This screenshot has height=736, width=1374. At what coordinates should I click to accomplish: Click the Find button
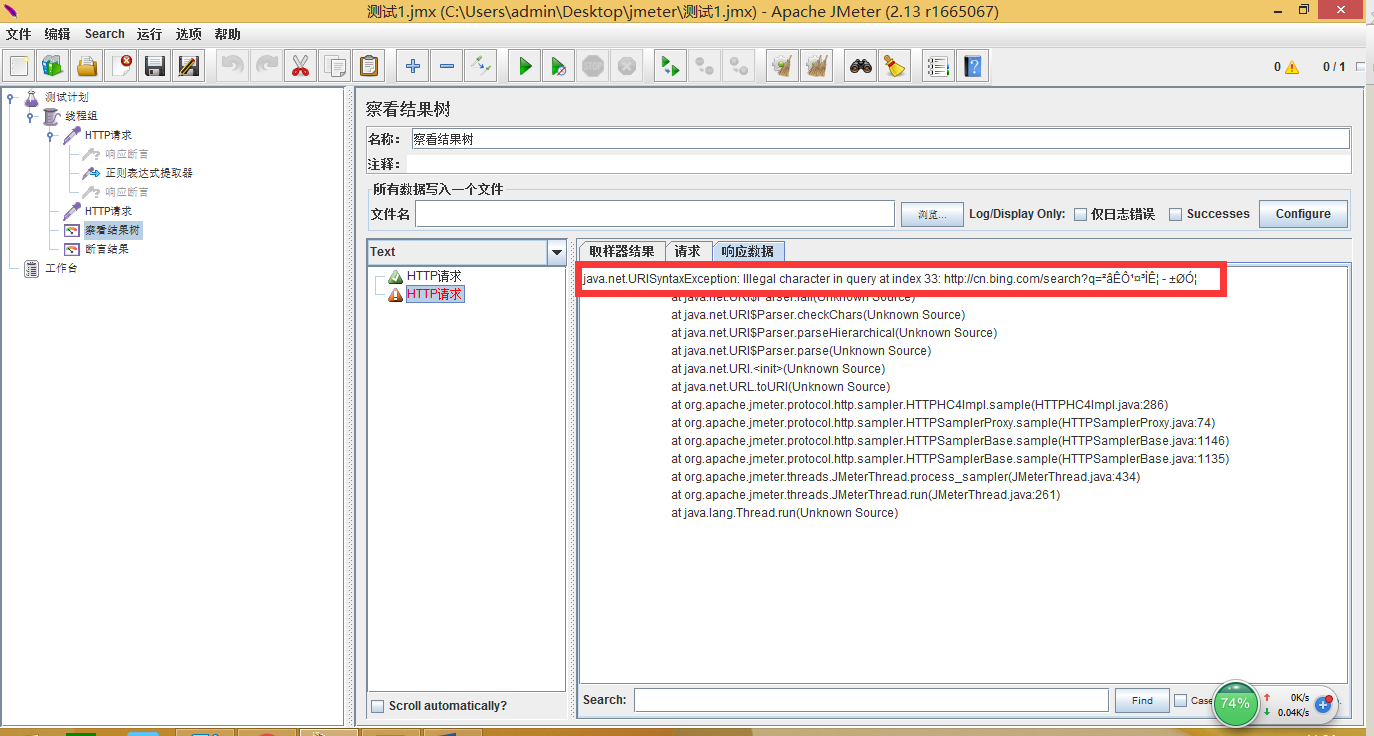pyautogui.click(x=1142, y=701)
